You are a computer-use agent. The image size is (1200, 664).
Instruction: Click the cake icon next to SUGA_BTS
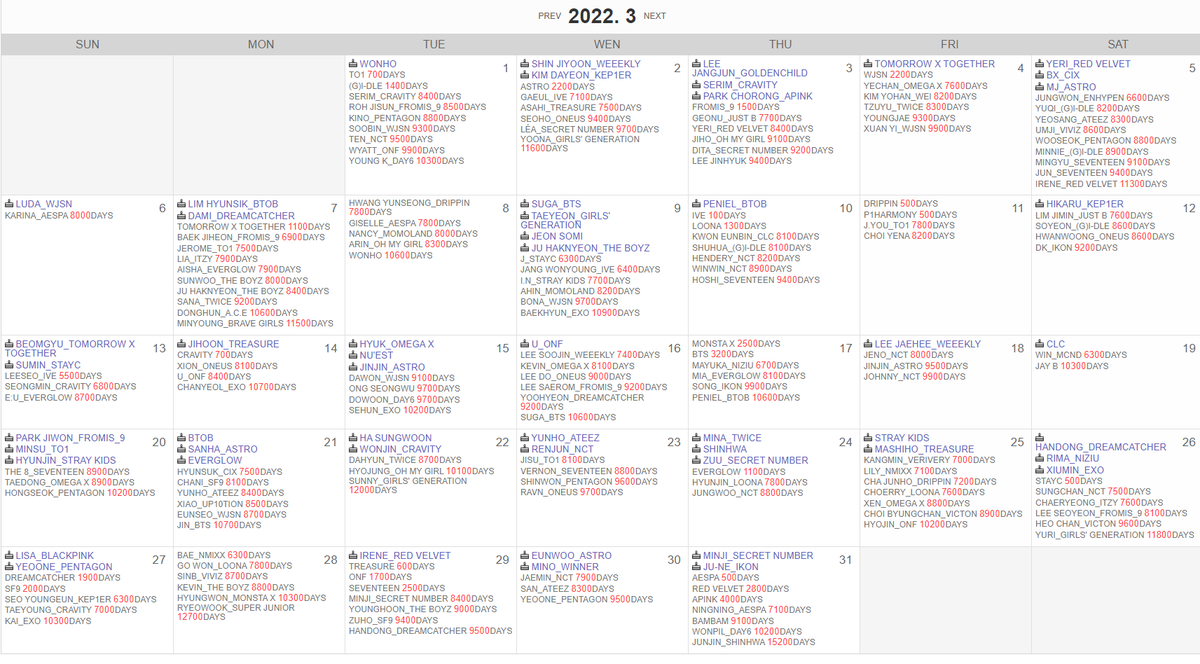tap(525, 204)
